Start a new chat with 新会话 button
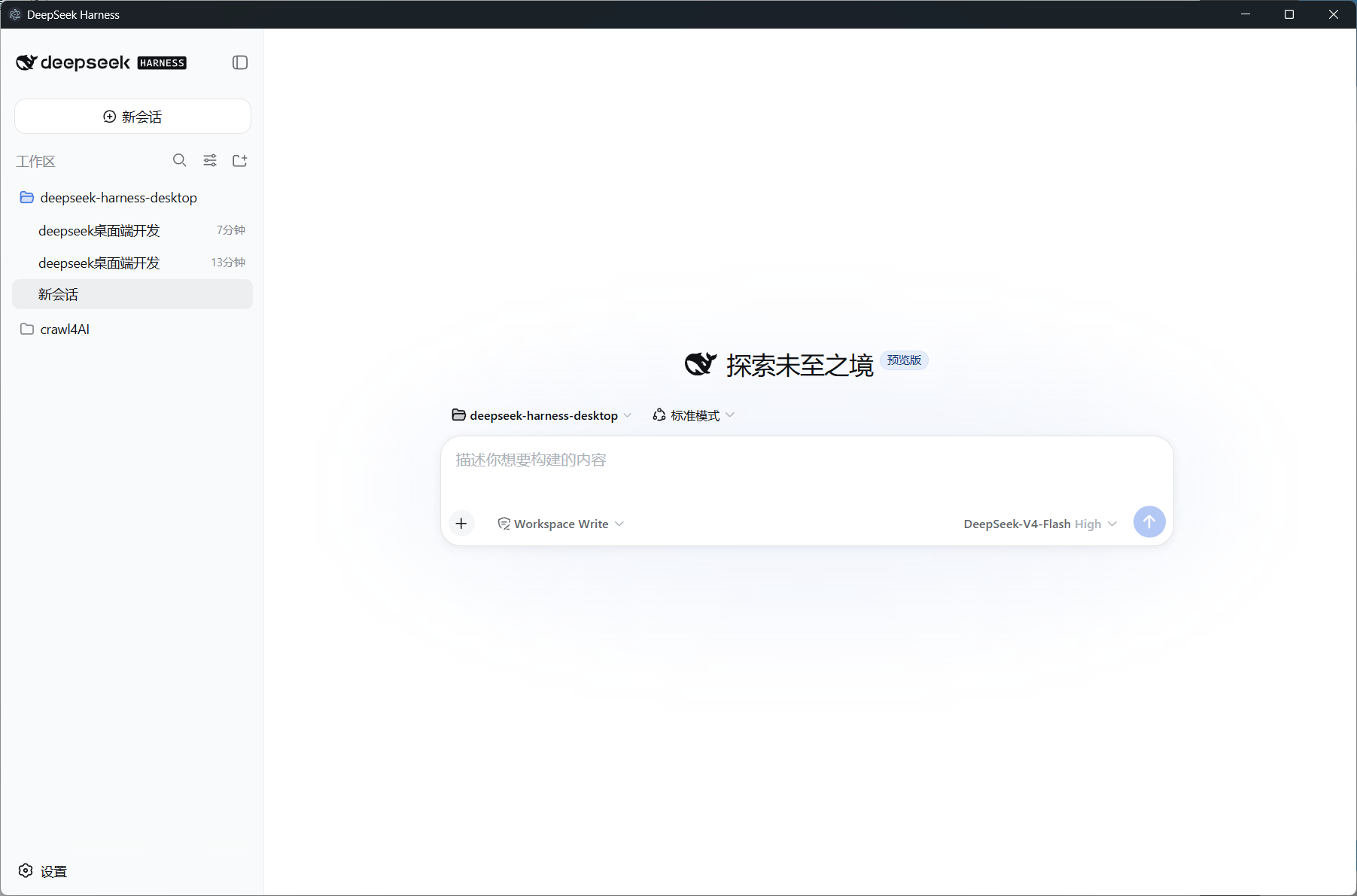This screenshot has height=896, width=1357. pos(132,117)
